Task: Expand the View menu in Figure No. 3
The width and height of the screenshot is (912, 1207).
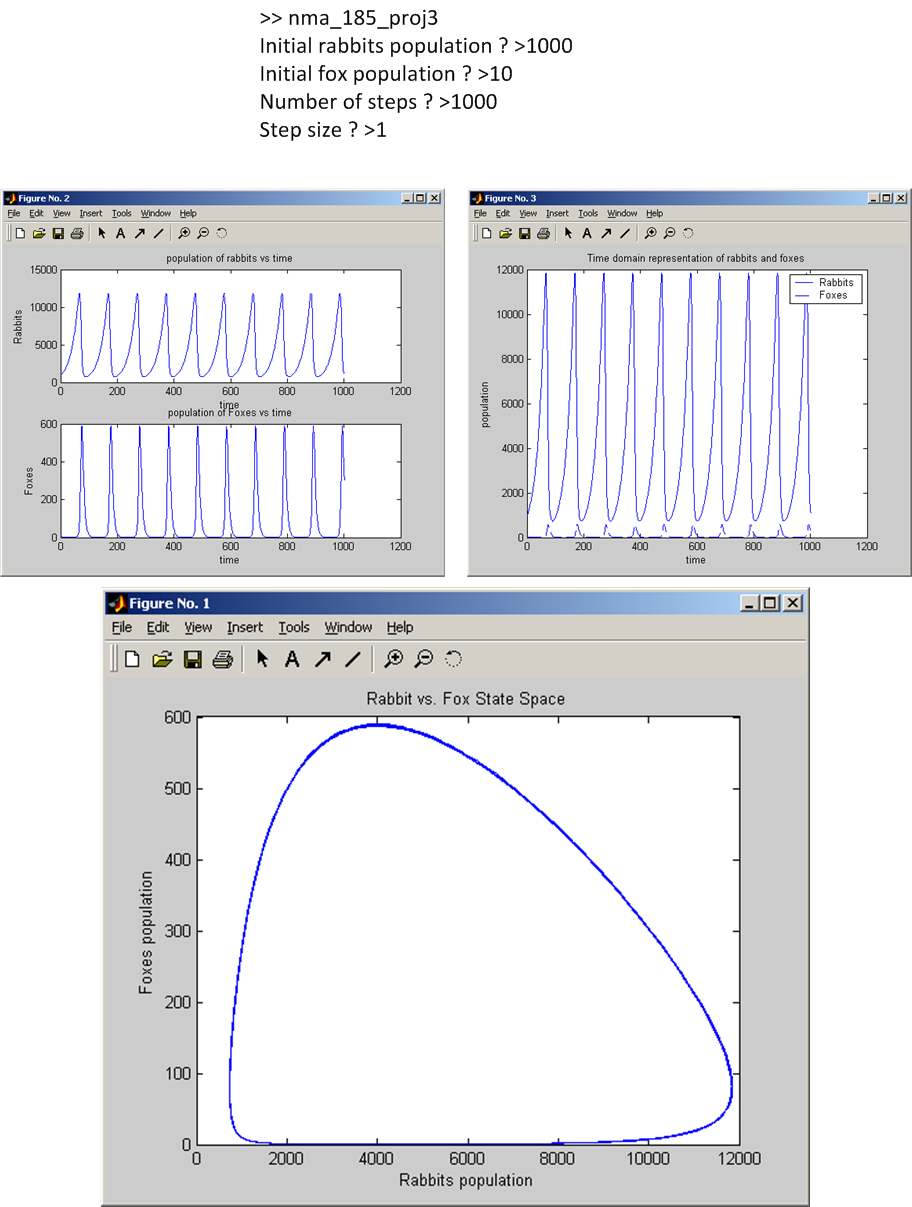Action: coord(528,213)
